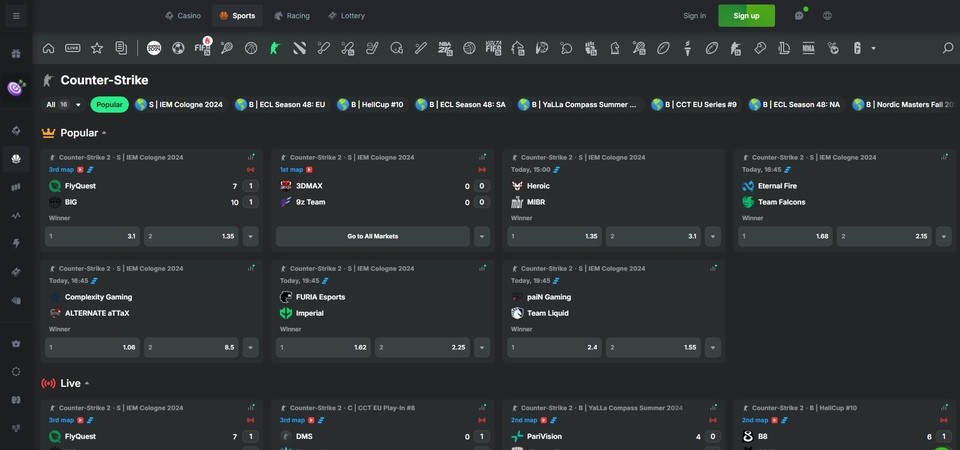This screenshot has width=960, height=450.
Task: Open the gift bonus icon in the sidebar
Action: pyautogui.click(x=16, y=53)
